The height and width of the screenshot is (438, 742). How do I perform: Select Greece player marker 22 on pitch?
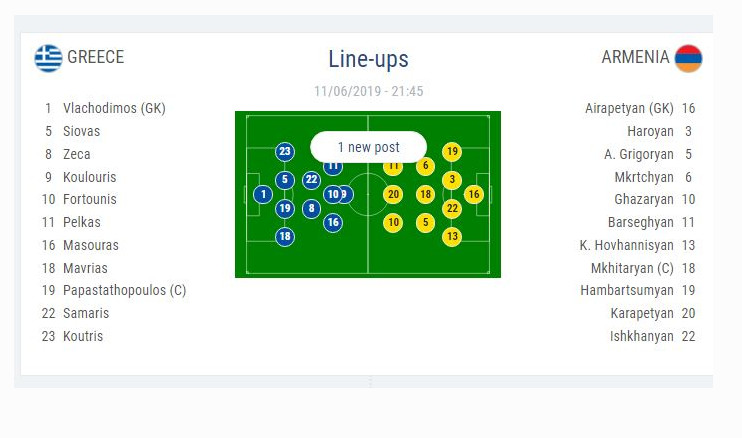coord(311,180)
